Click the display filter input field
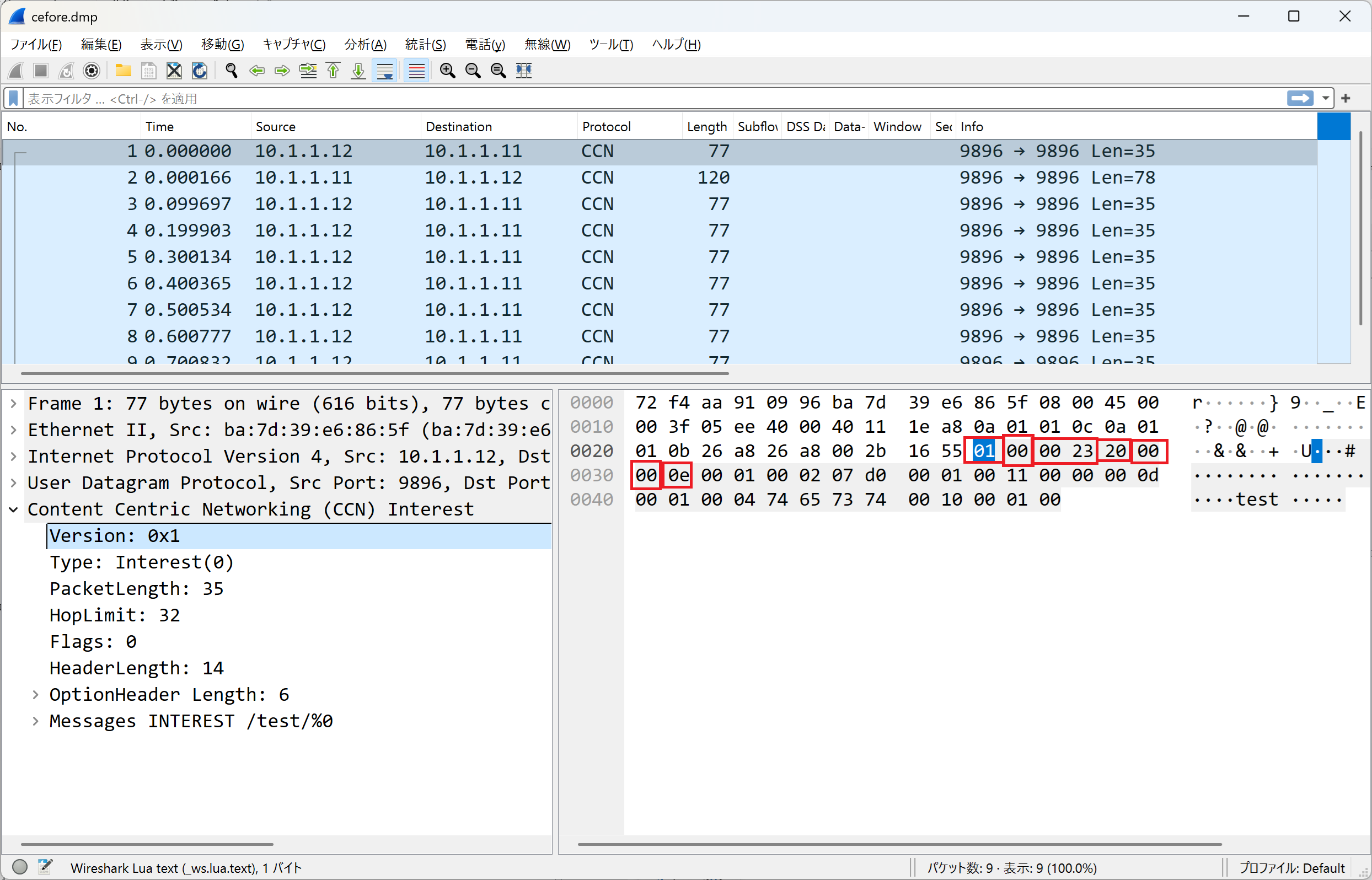Viewport: 1372px width, 880px height. click(629, 98)
